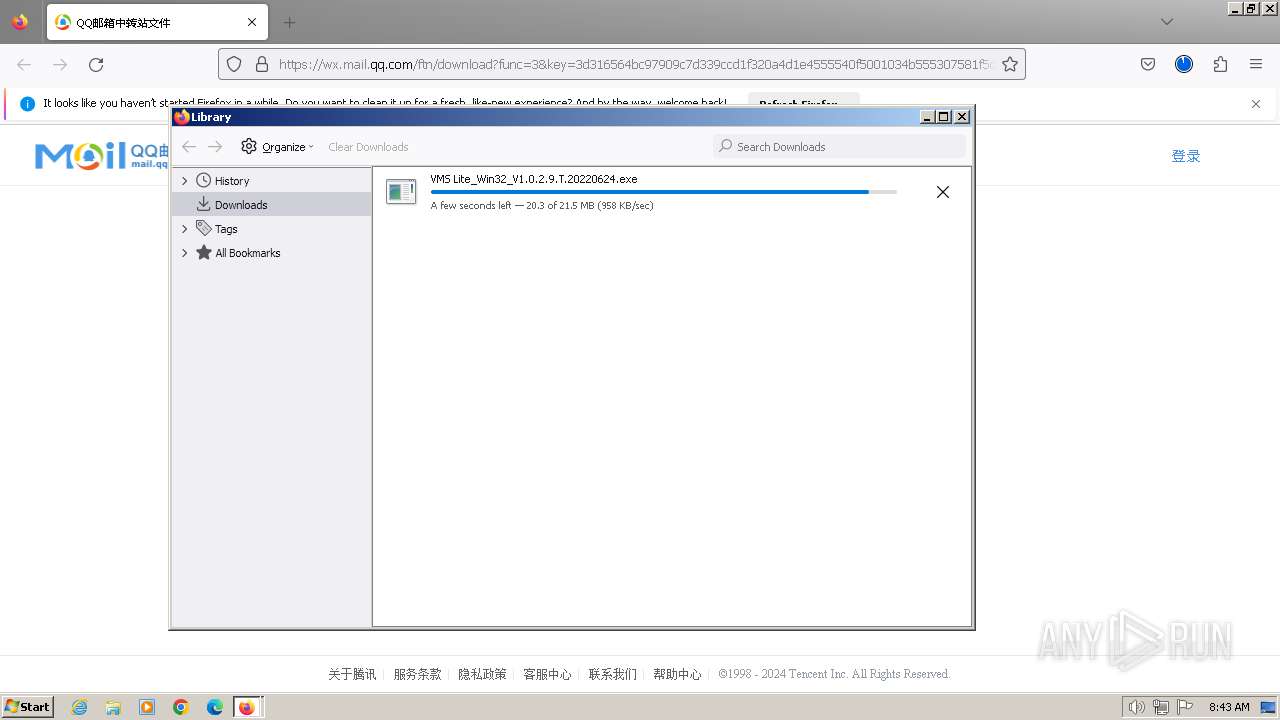View site security padlock info
The height and width of the screenshot is (720, 1280).
(262, 64)
